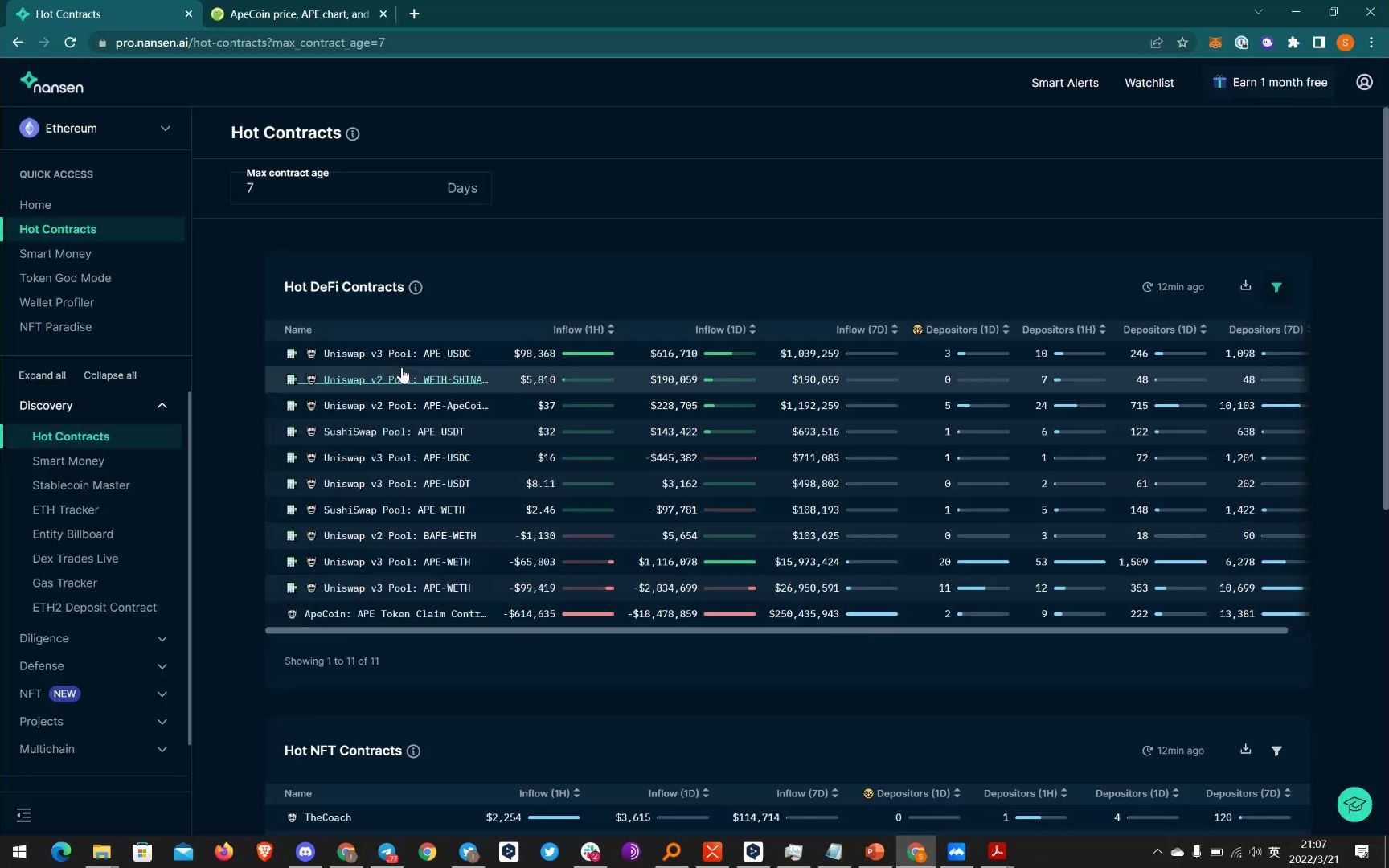Click the 12min ago refresh indicator in DeFi
The height and width of the screenshot is (868, 1389).
(x=1173, y=287)
